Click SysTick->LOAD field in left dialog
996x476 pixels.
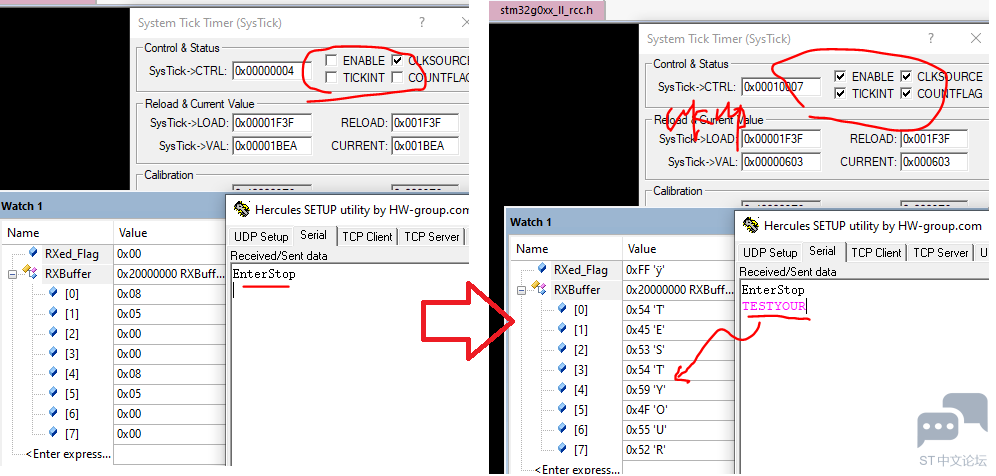(272, 123)
